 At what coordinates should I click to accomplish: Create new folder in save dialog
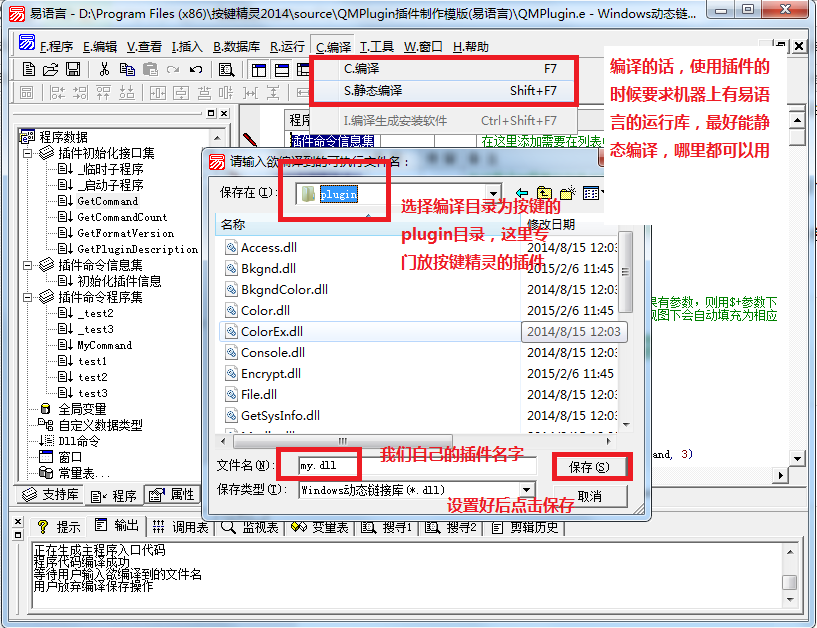[567, 193]
